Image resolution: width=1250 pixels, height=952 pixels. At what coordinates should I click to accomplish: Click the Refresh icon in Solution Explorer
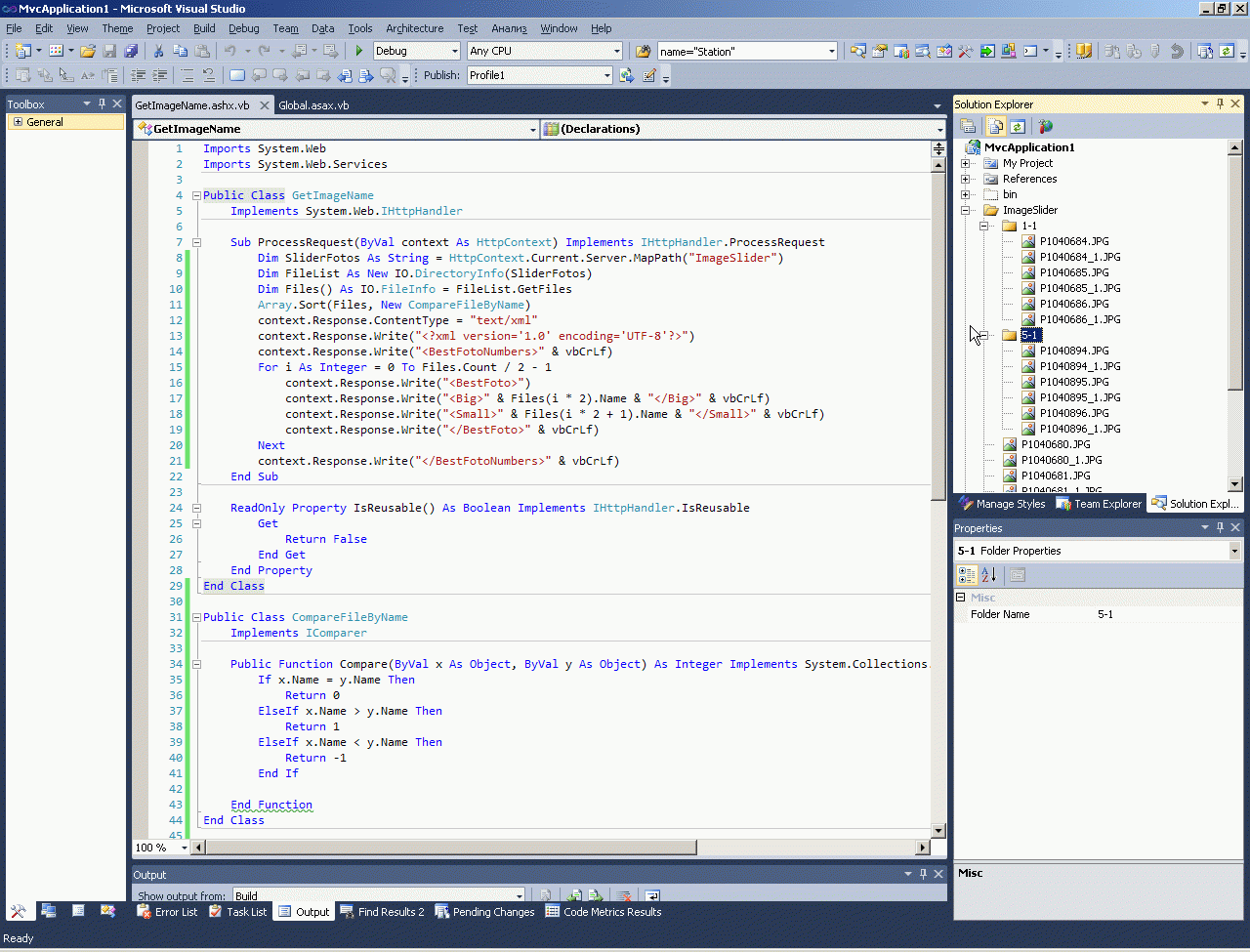tap(1018, 126)
